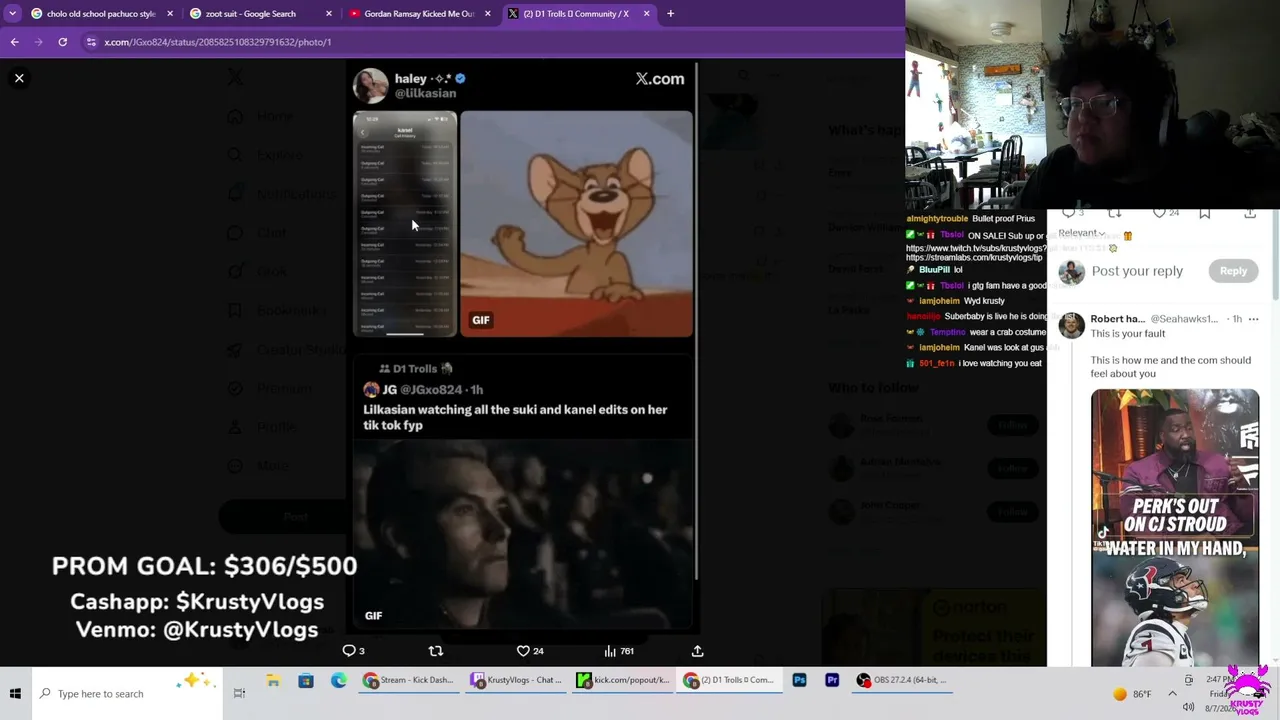Close the photo viewer with the X
The image size is (1280, 720).
pyautogui.click(x=19, y=78)
